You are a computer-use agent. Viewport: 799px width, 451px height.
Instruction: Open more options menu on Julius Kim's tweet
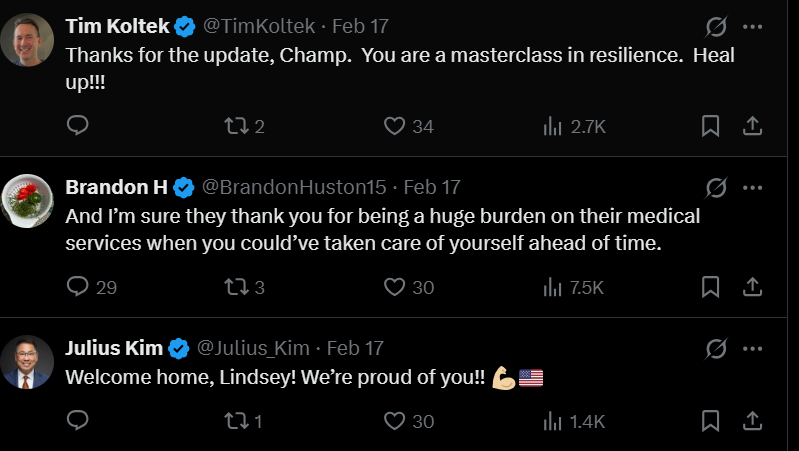coord(753,349)
